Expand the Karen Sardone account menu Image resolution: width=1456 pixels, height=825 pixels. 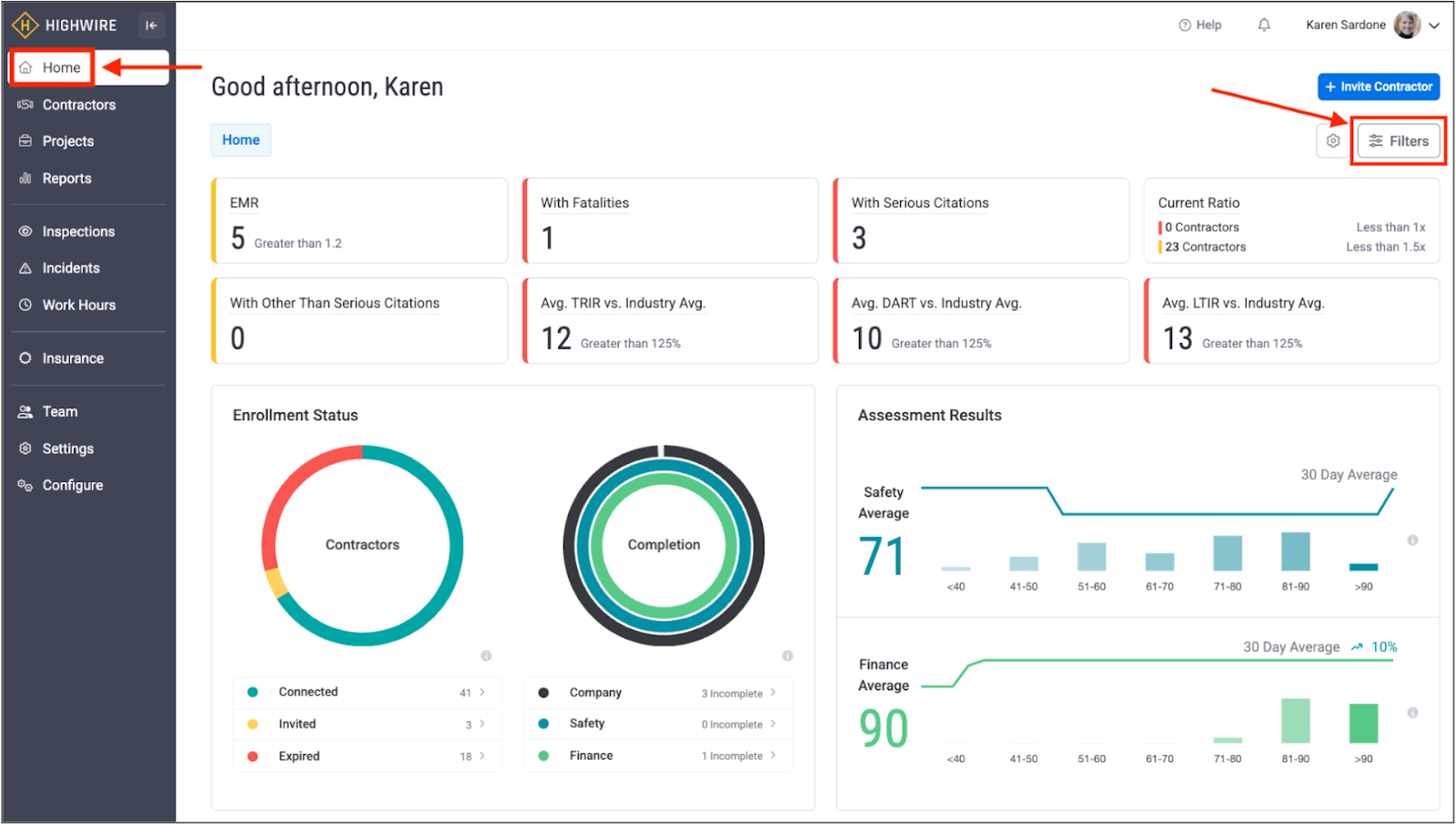point(1434,25)
